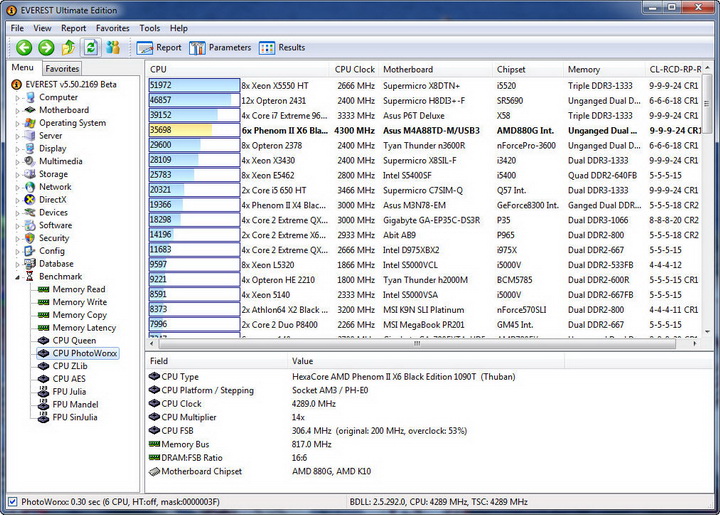Image resolution: width=720 pixels, height=515 pixels.
Task: Select the Software icon in tree
Action: [30, 225]
